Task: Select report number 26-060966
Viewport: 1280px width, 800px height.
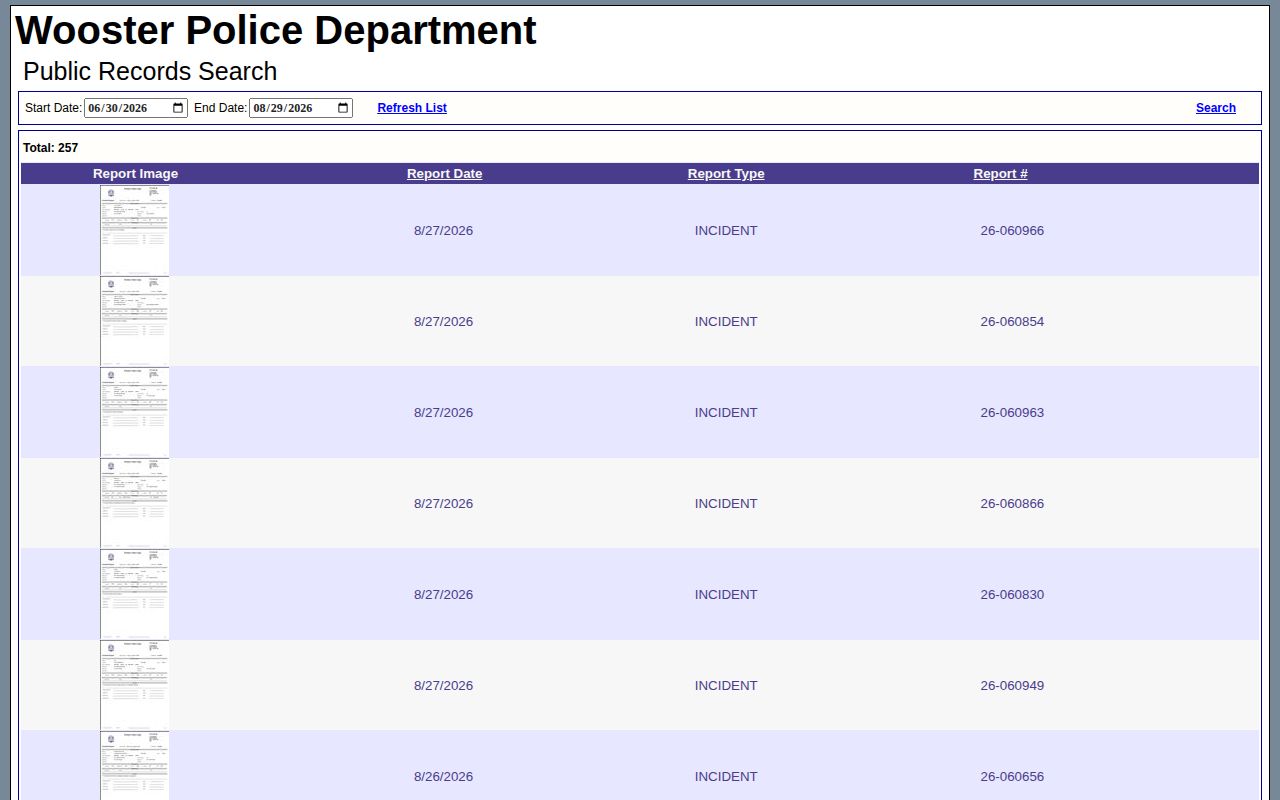Action: click(x=1012, y=231)
